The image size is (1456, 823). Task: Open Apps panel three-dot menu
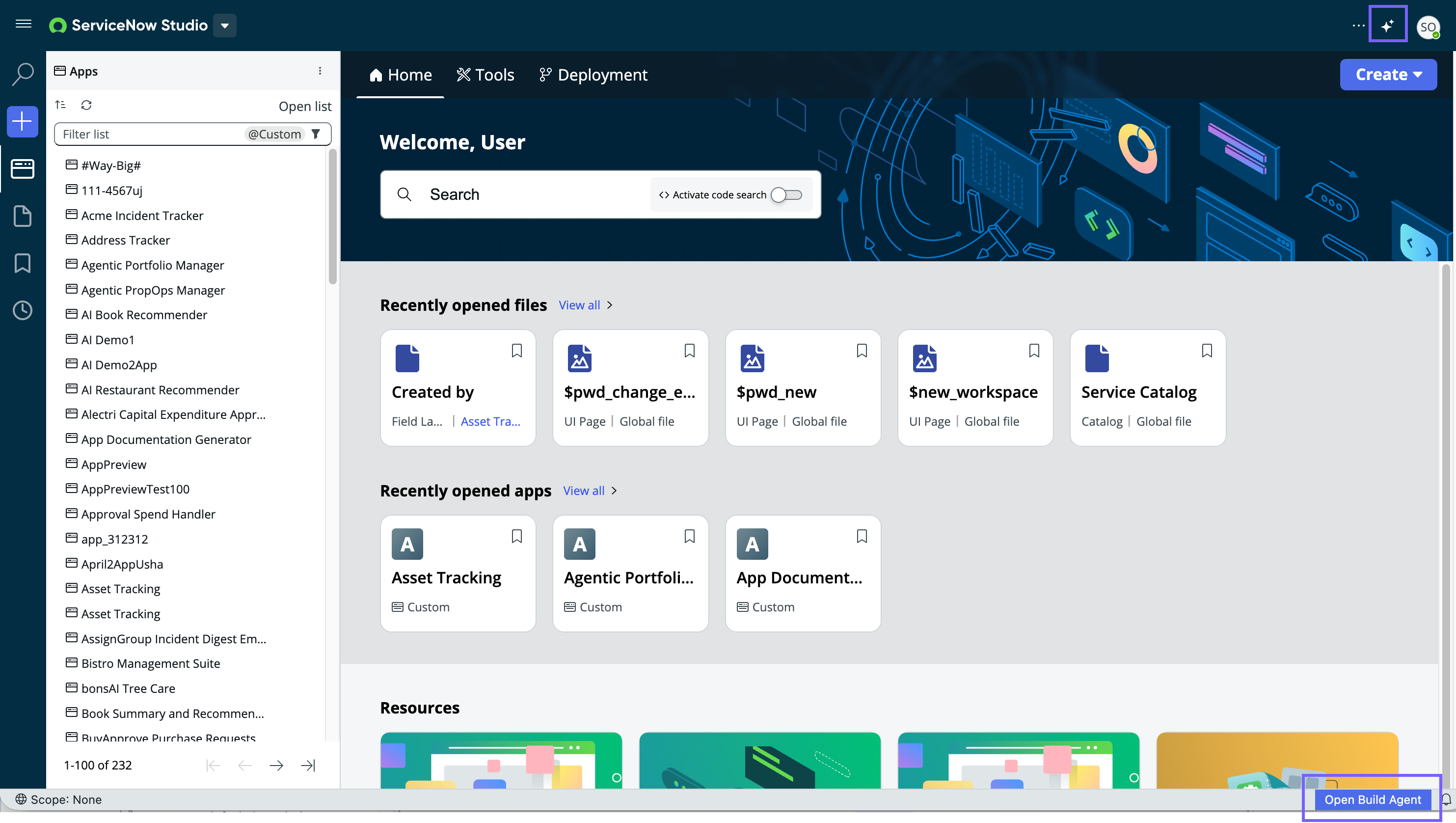[x=320, y=71]
